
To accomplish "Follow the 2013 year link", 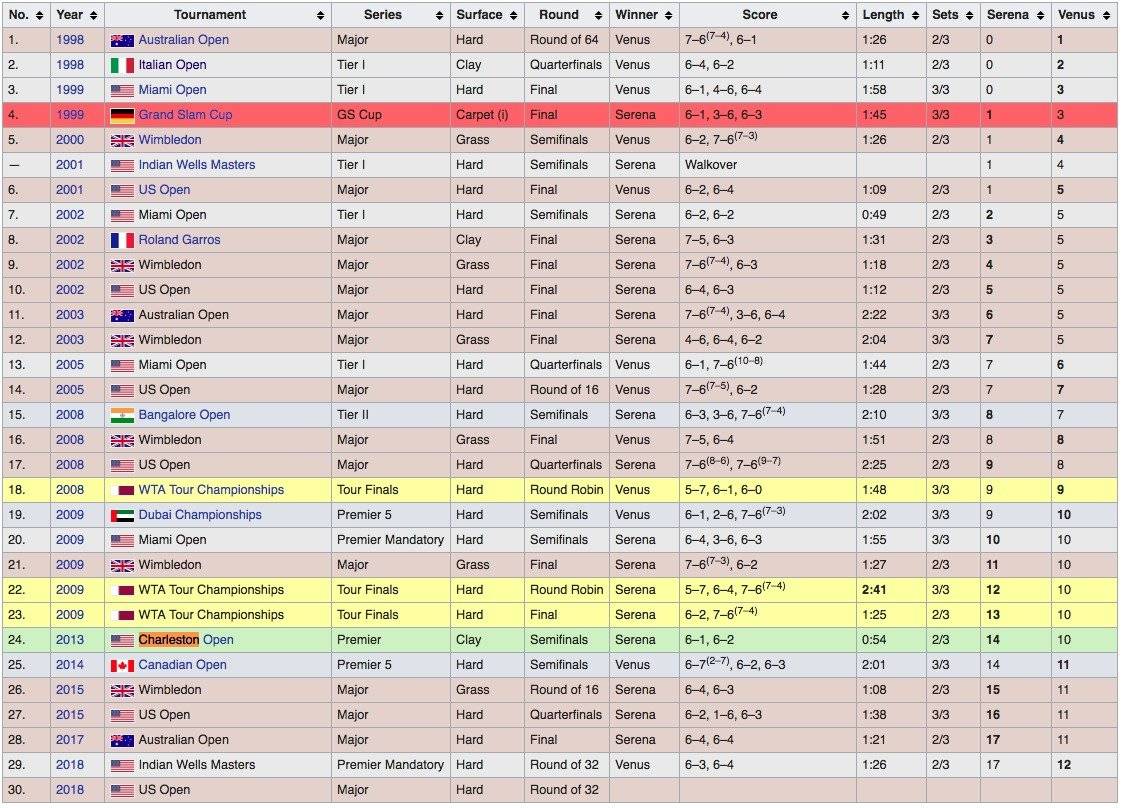I will tap(70, 640).
